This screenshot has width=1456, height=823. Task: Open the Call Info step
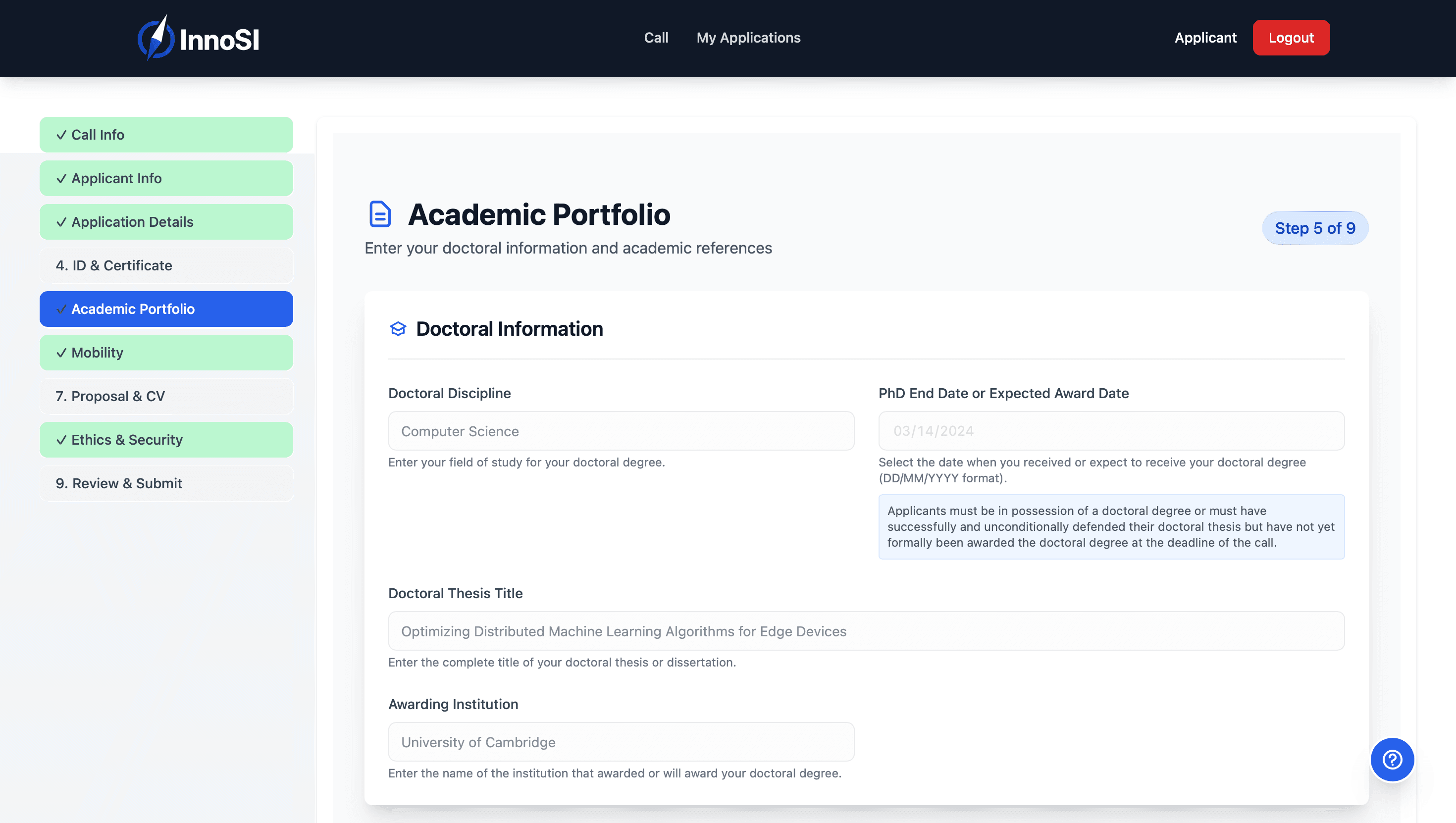[166, 135]
